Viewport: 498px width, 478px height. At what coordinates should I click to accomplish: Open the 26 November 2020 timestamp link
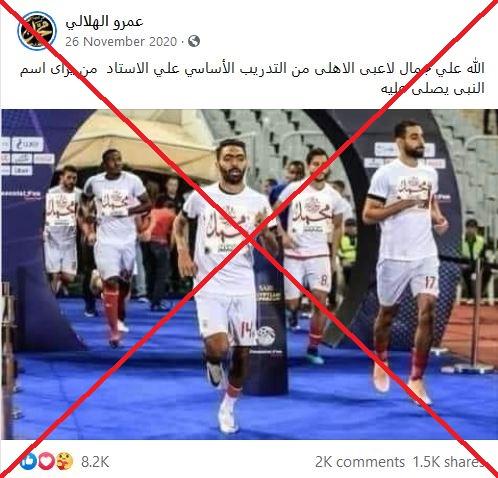(121, 42)
